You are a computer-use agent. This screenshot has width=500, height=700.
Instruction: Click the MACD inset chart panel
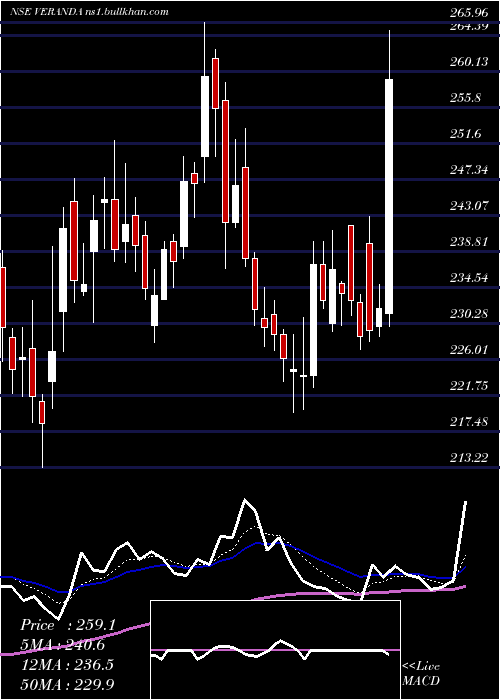click(275, 650)
